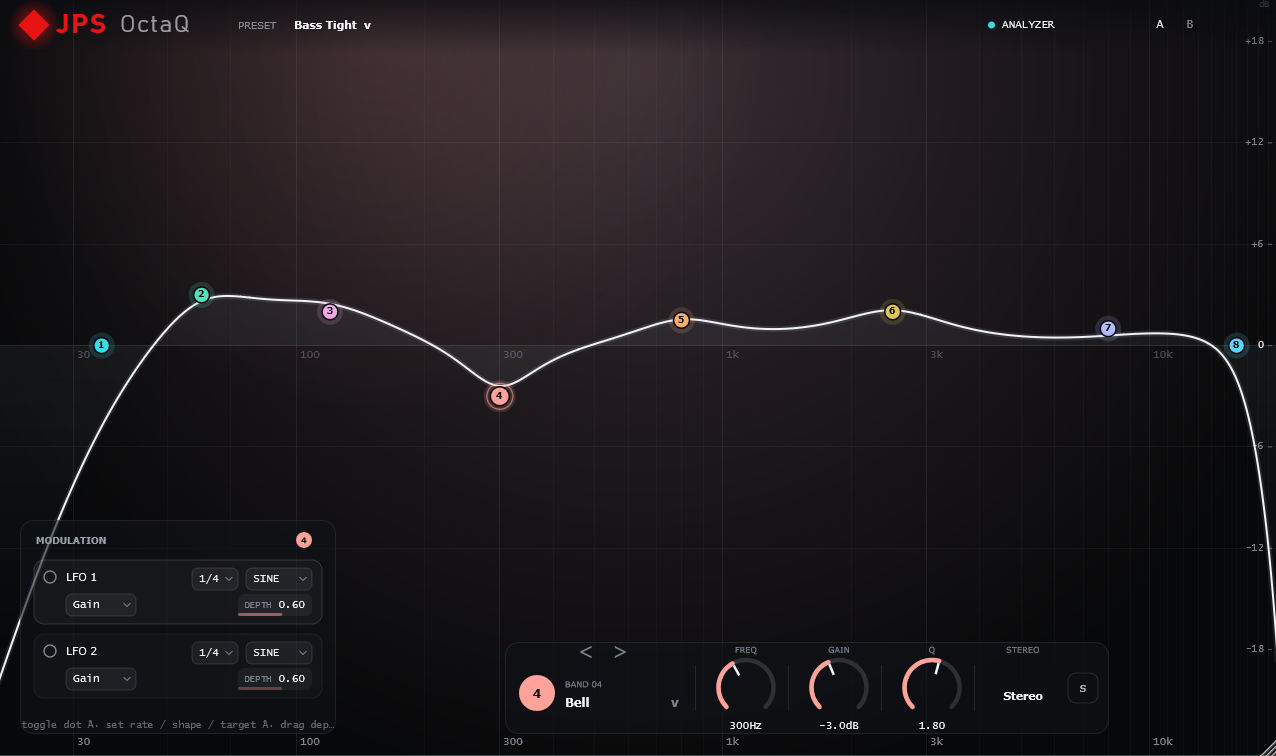Click the +18 dB scale label

click(1254, 41)
